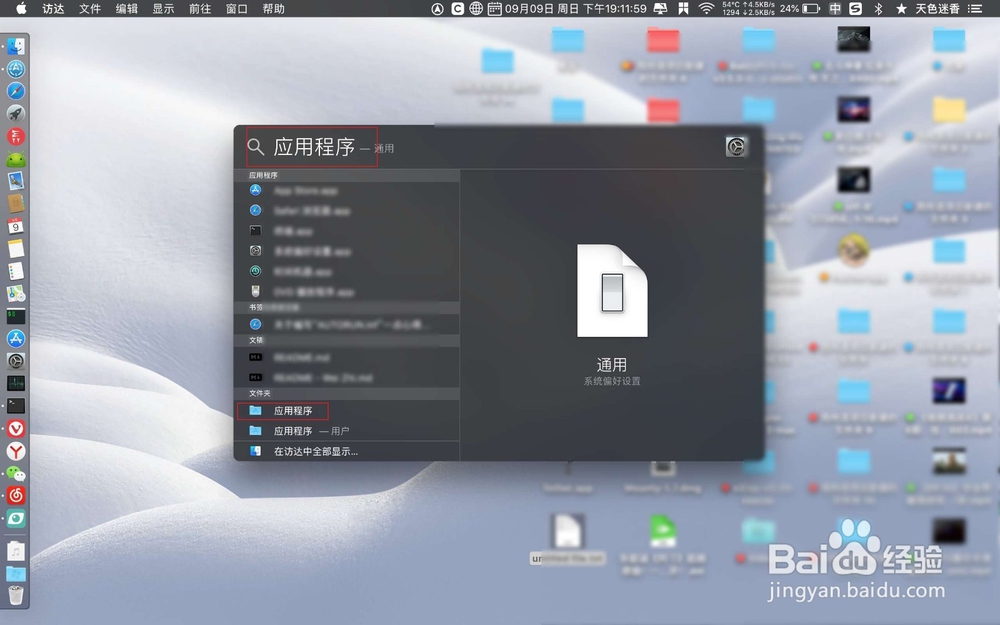Open the 窗口 menu
The width and height of the screenshot is (1000, 625).
point(237,8)
